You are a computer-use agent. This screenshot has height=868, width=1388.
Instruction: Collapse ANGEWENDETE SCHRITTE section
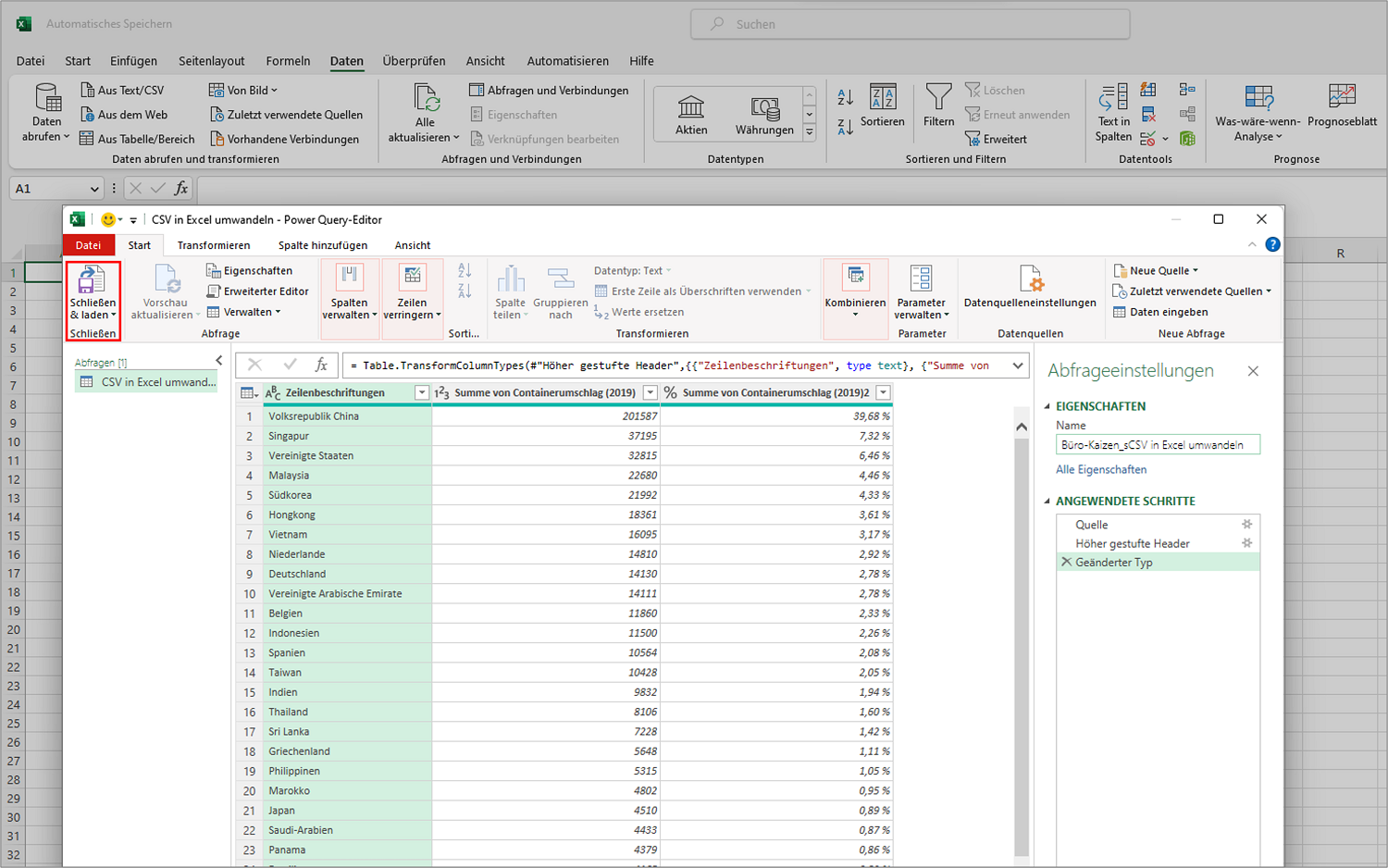click(x=1047, y=501)
